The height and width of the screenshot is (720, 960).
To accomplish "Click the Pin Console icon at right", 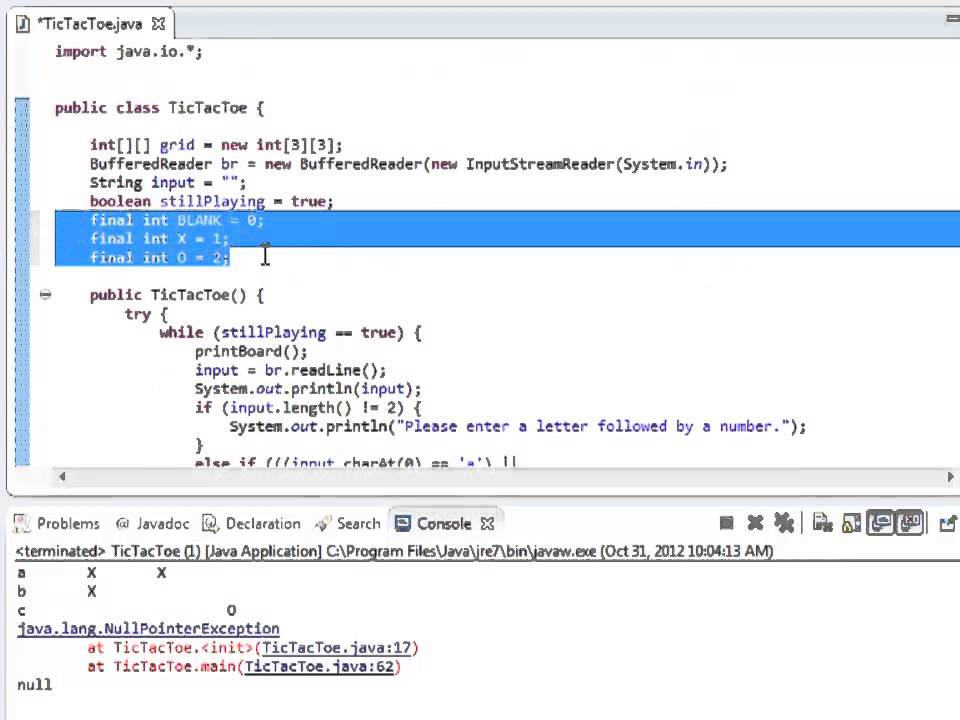I will 948,523.
